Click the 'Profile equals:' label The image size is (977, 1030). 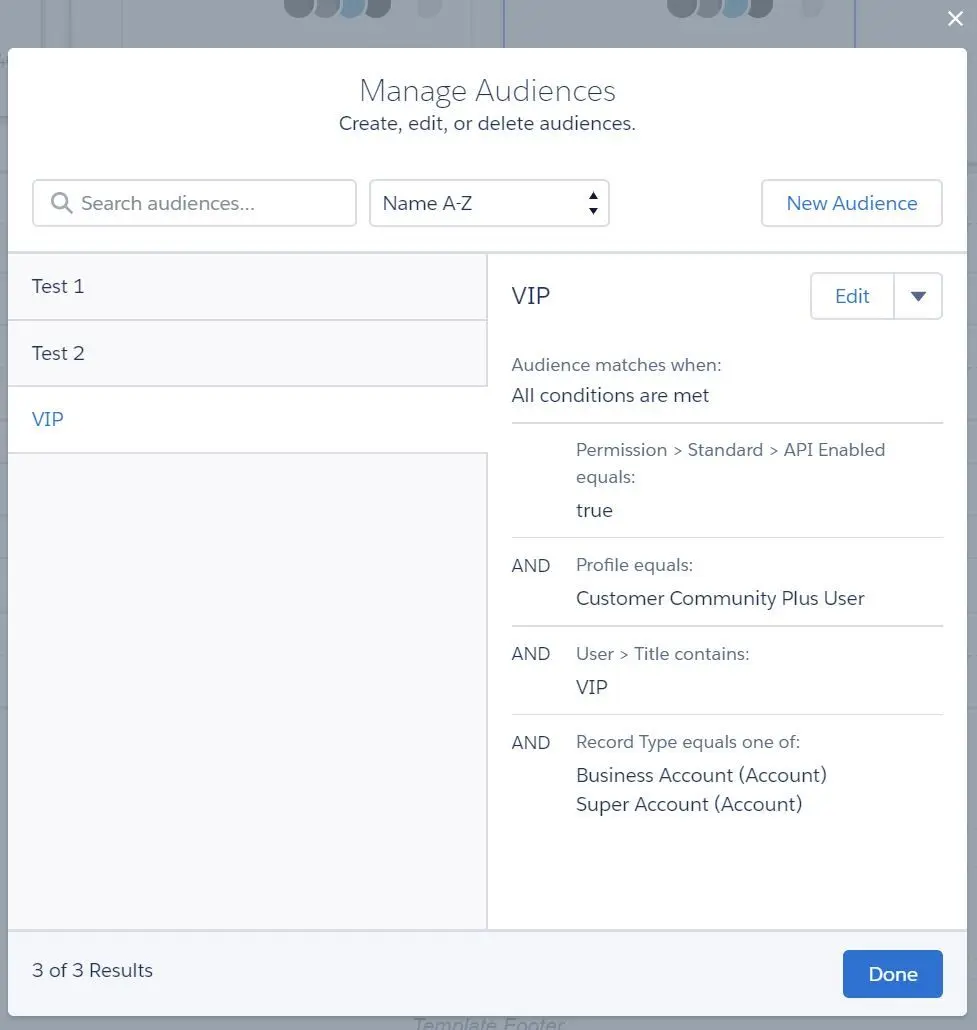click(x=634, y=565)
